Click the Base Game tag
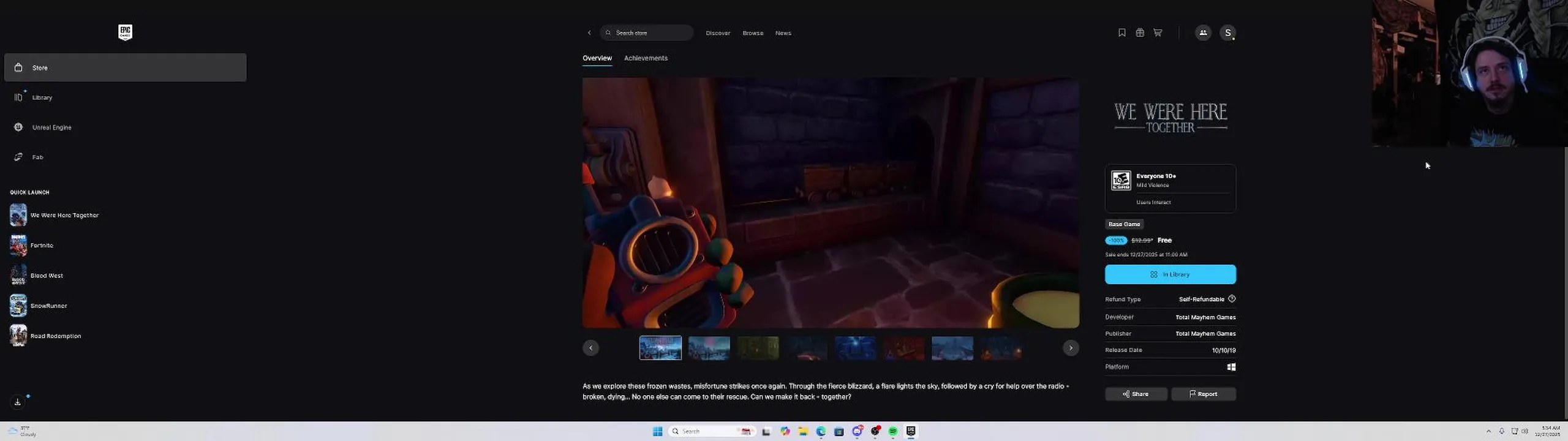 [1124, 224]
